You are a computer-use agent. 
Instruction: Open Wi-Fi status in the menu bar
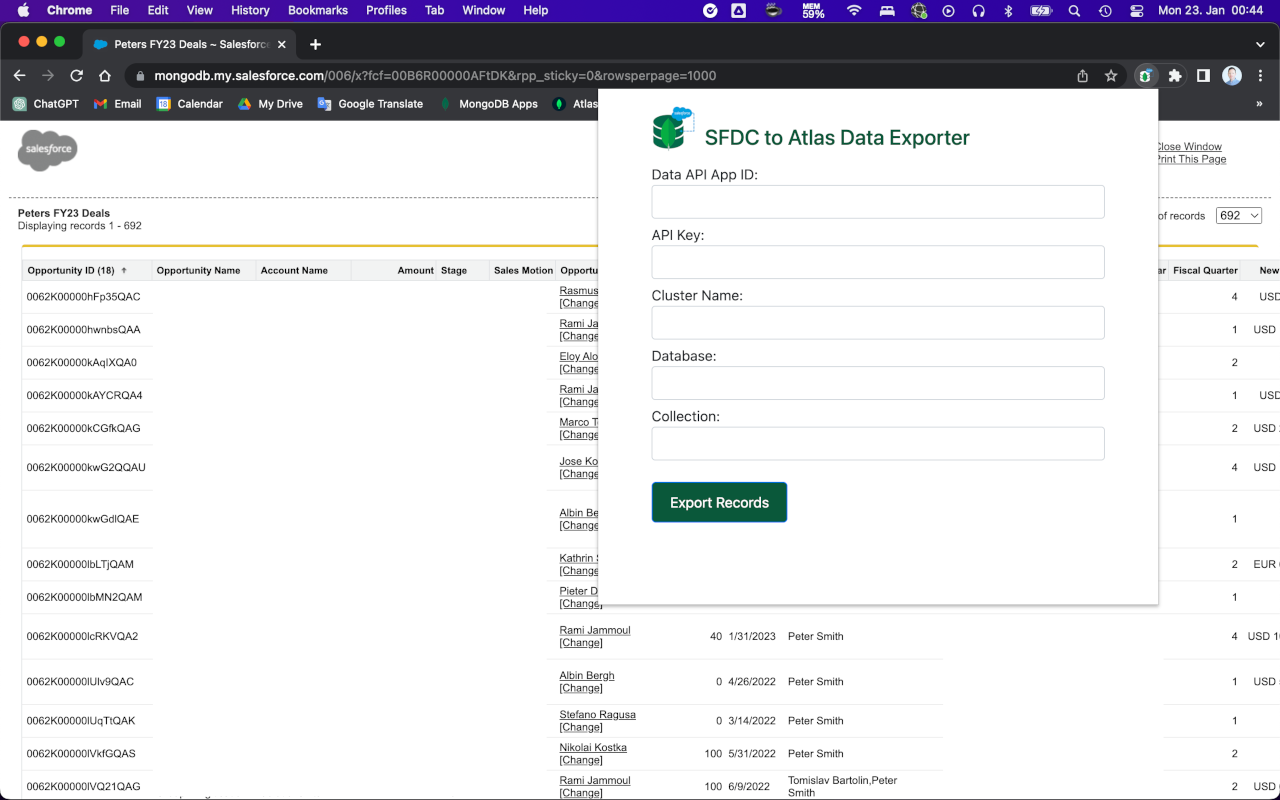tap(854, 10)
